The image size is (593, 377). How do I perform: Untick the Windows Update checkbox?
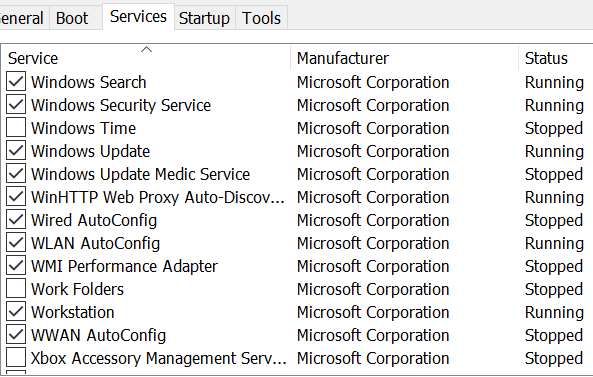point(16,150)
